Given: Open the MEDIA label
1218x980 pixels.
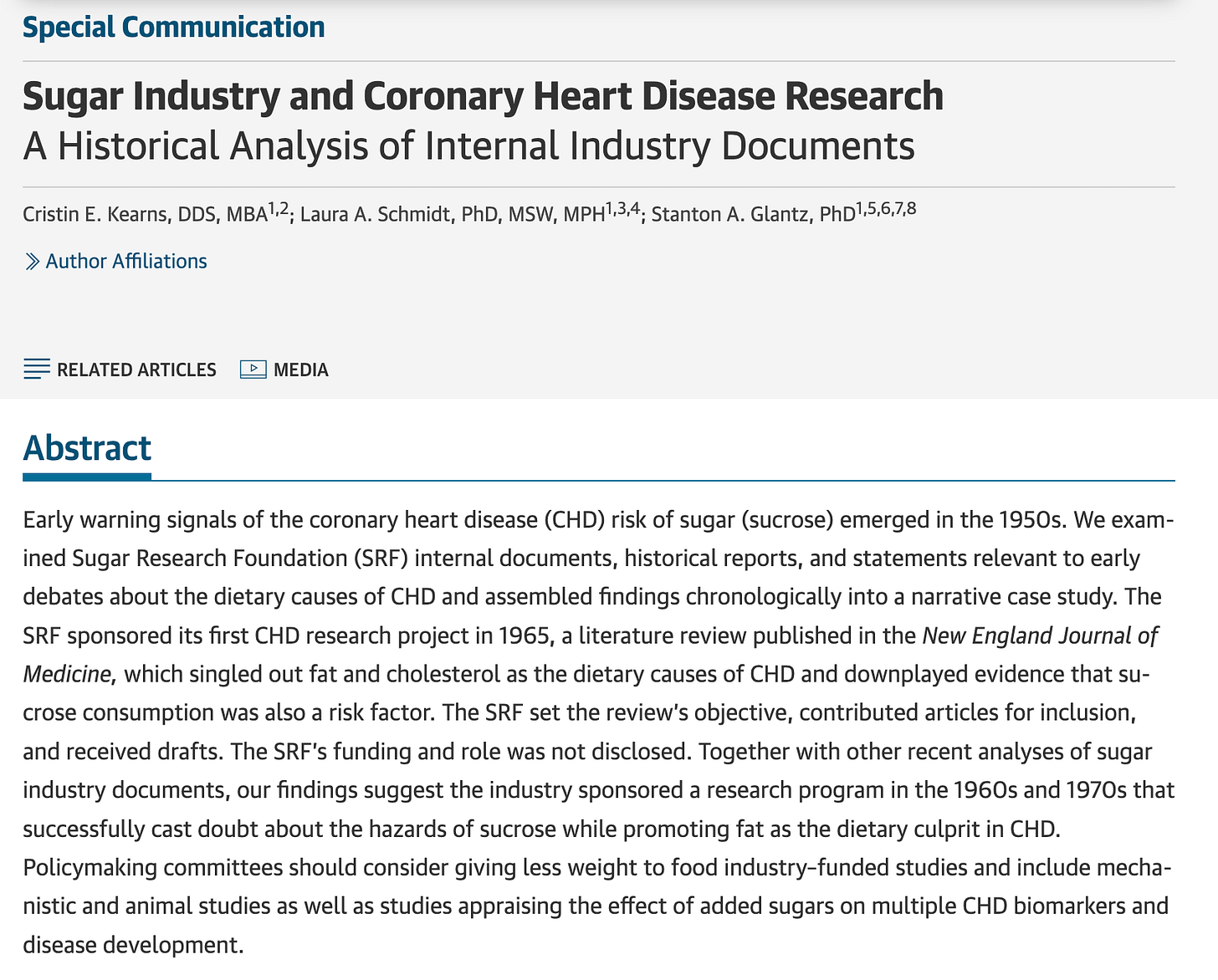Looking at the screenshot, I should pos(301,370).
